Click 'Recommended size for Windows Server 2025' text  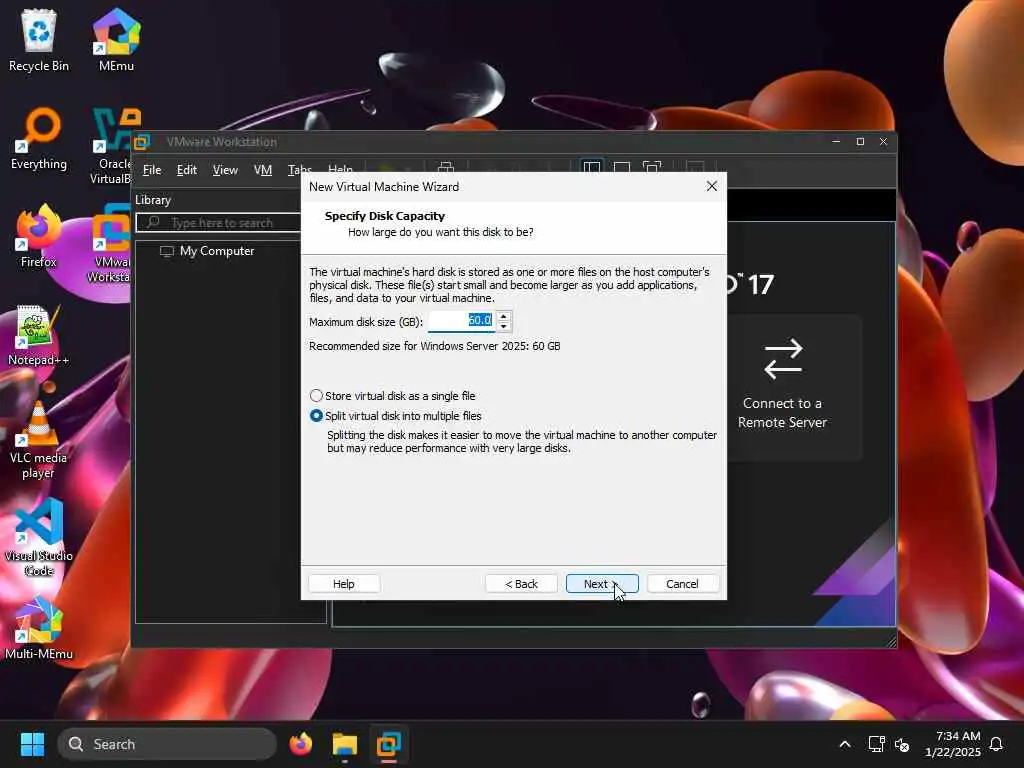click(x=434, y=346)
